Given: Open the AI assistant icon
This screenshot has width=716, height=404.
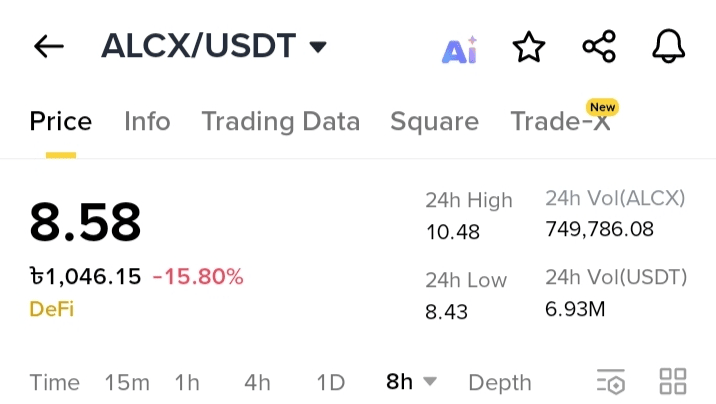Looking at the screenshot, I should pos(459,47).
